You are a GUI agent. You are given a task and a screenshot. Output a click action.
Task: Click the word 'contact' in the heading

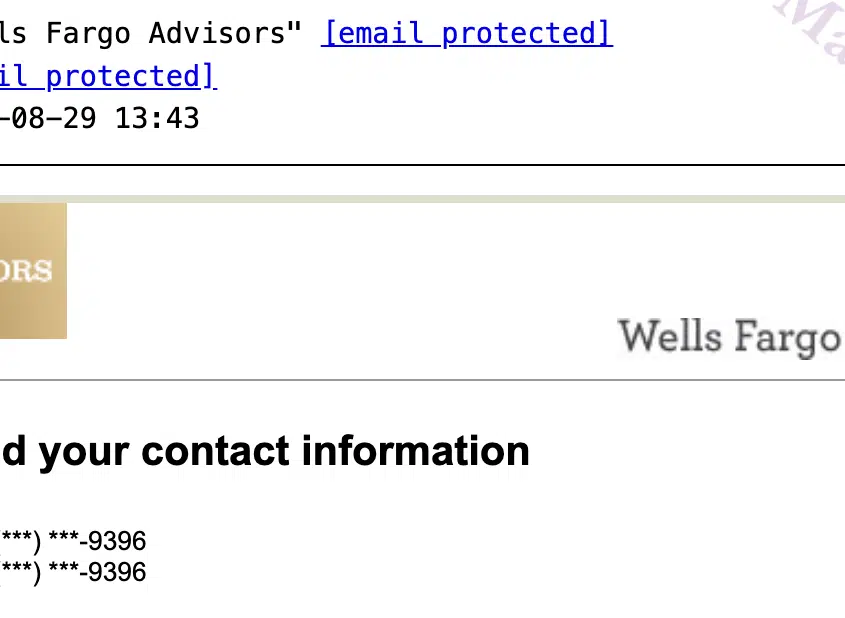pos(216,451)
